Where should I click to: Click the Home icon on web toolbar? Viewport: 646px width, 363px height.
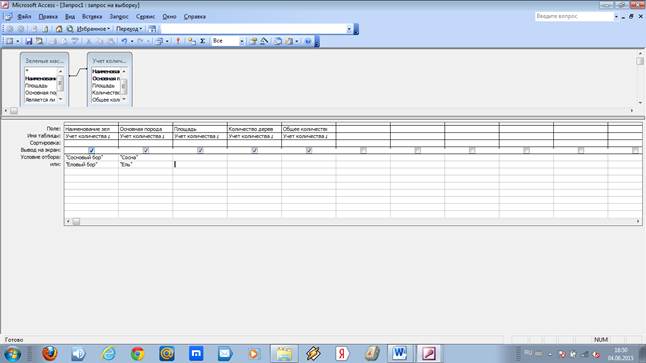59,29
